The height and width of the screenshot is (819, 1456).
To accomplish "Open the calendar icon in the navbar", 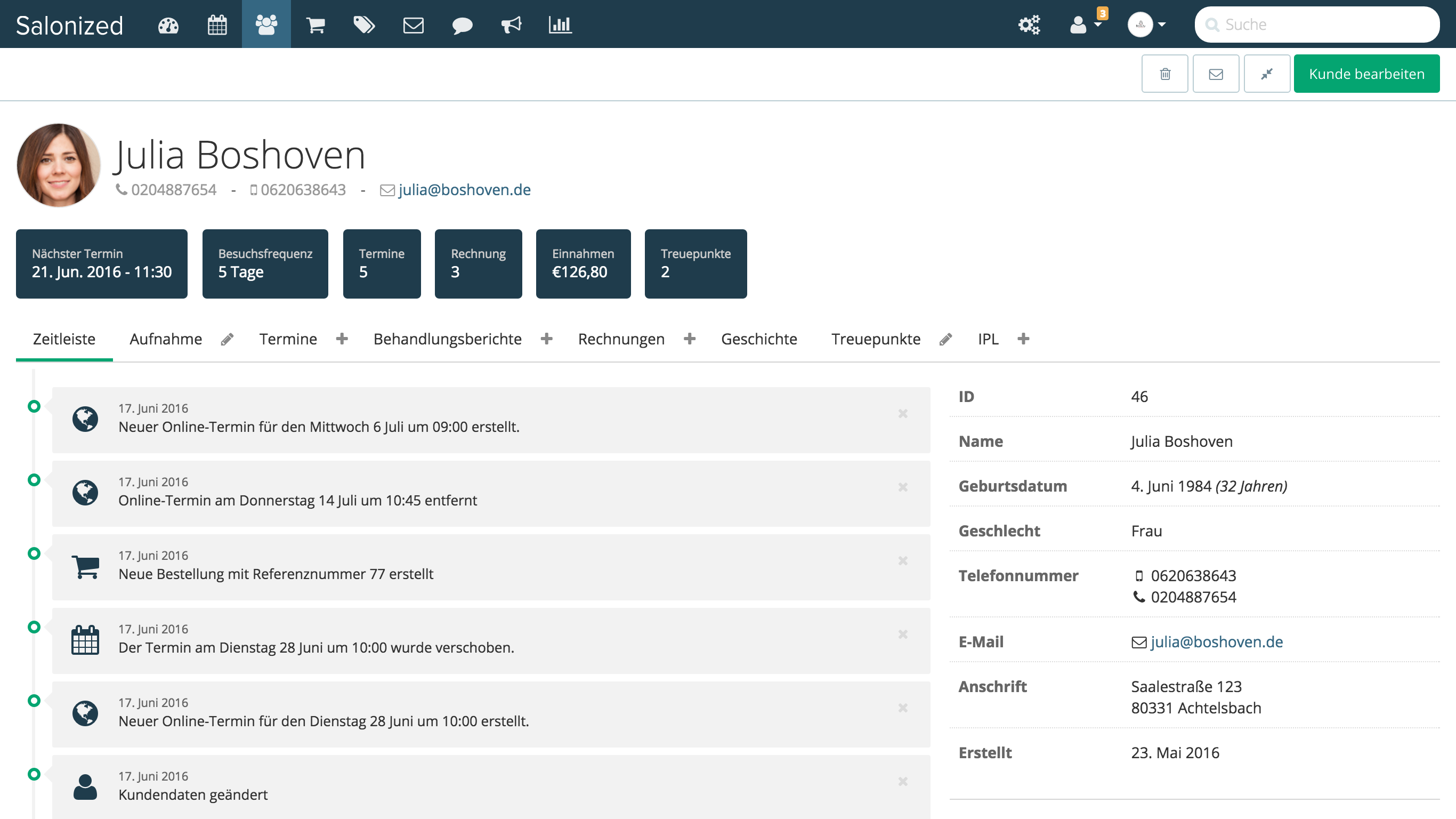I will click(x=217, y=25).
